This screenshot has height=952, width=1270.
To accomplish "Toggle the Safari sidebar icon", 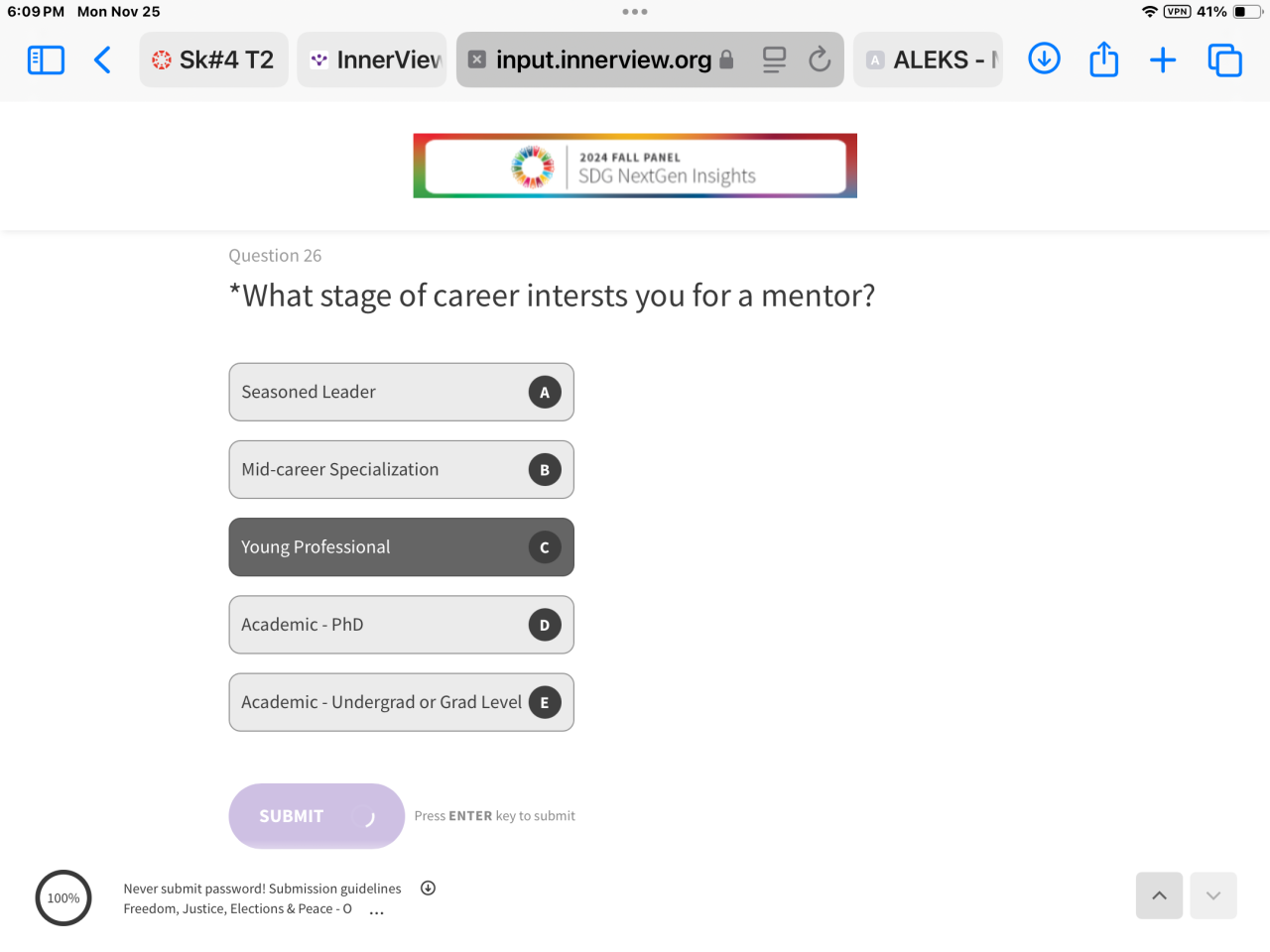I will [46, 60].
